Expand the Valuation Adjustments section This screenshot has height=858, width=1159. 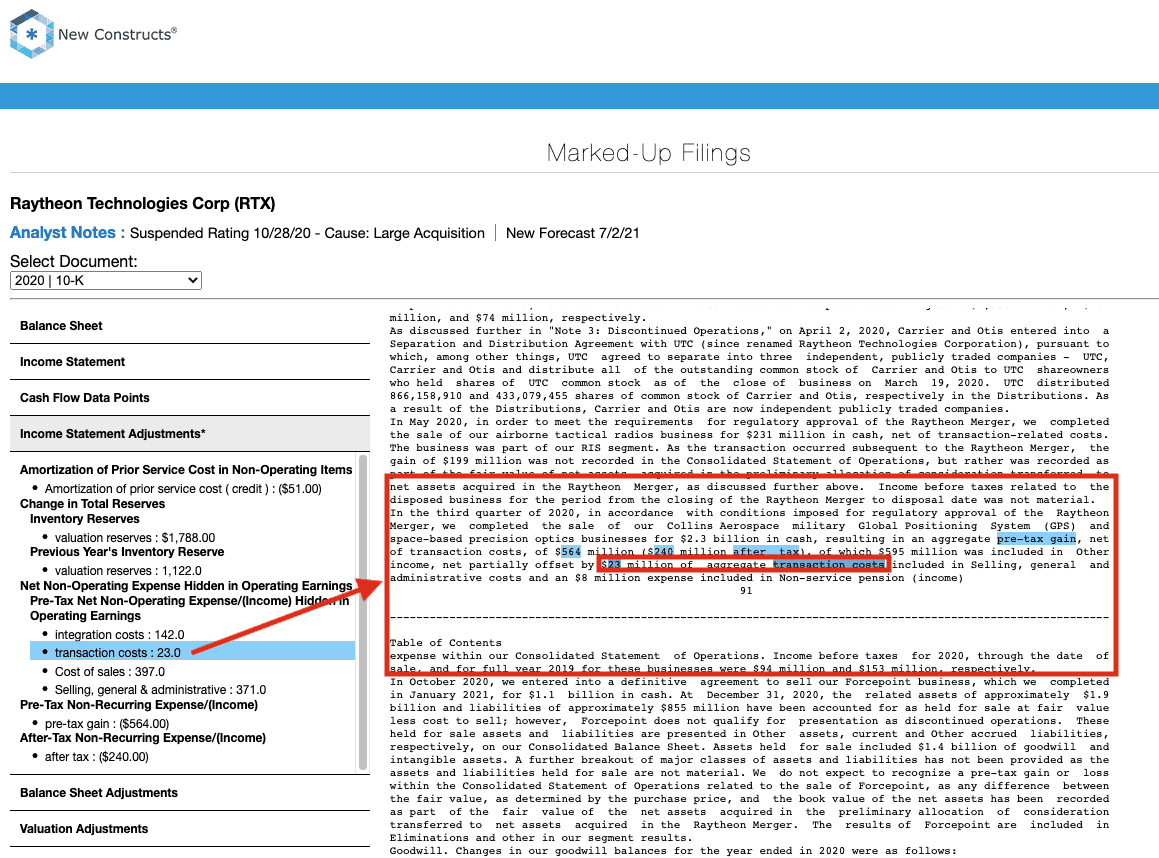pos(190,829)
